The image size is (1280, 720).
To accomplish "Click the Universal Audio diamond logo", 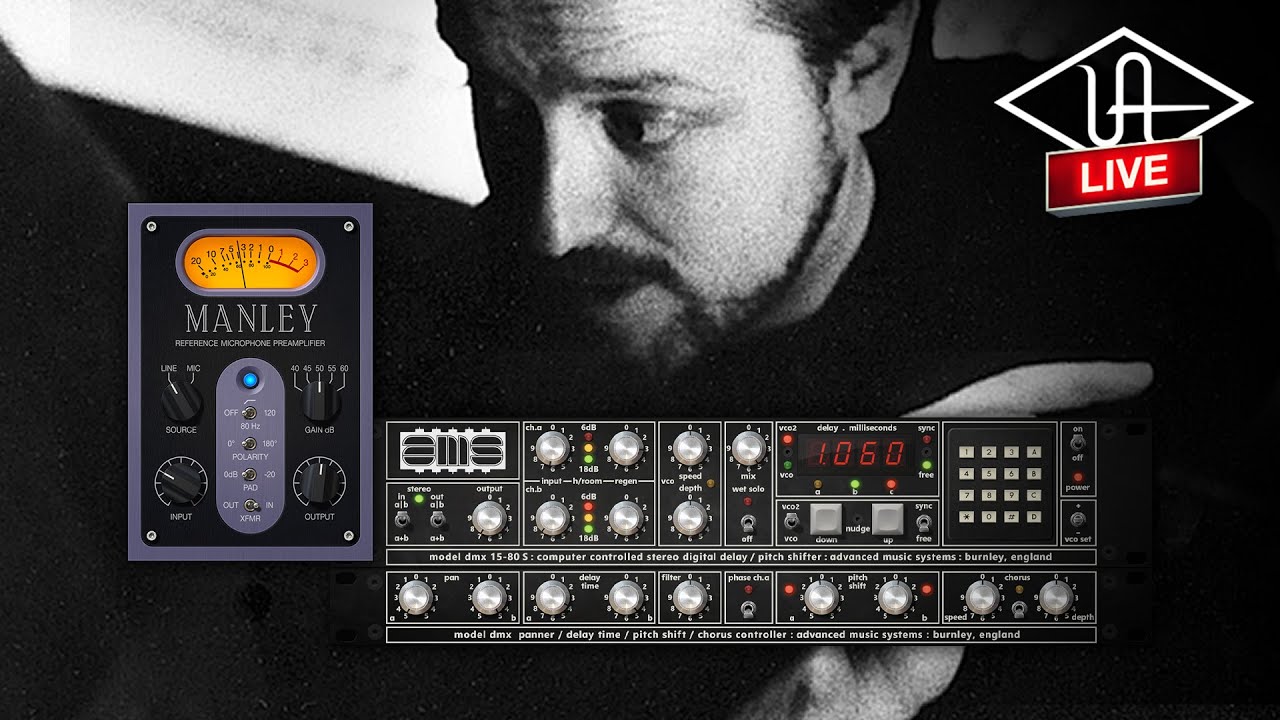I will click(1123, 92).
